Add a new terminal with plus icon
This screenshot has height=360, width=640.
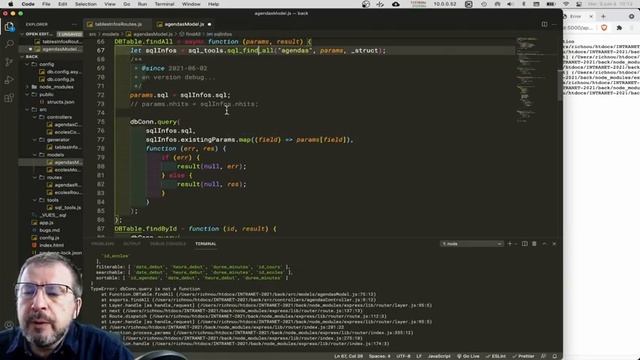(x=509, y=244)
